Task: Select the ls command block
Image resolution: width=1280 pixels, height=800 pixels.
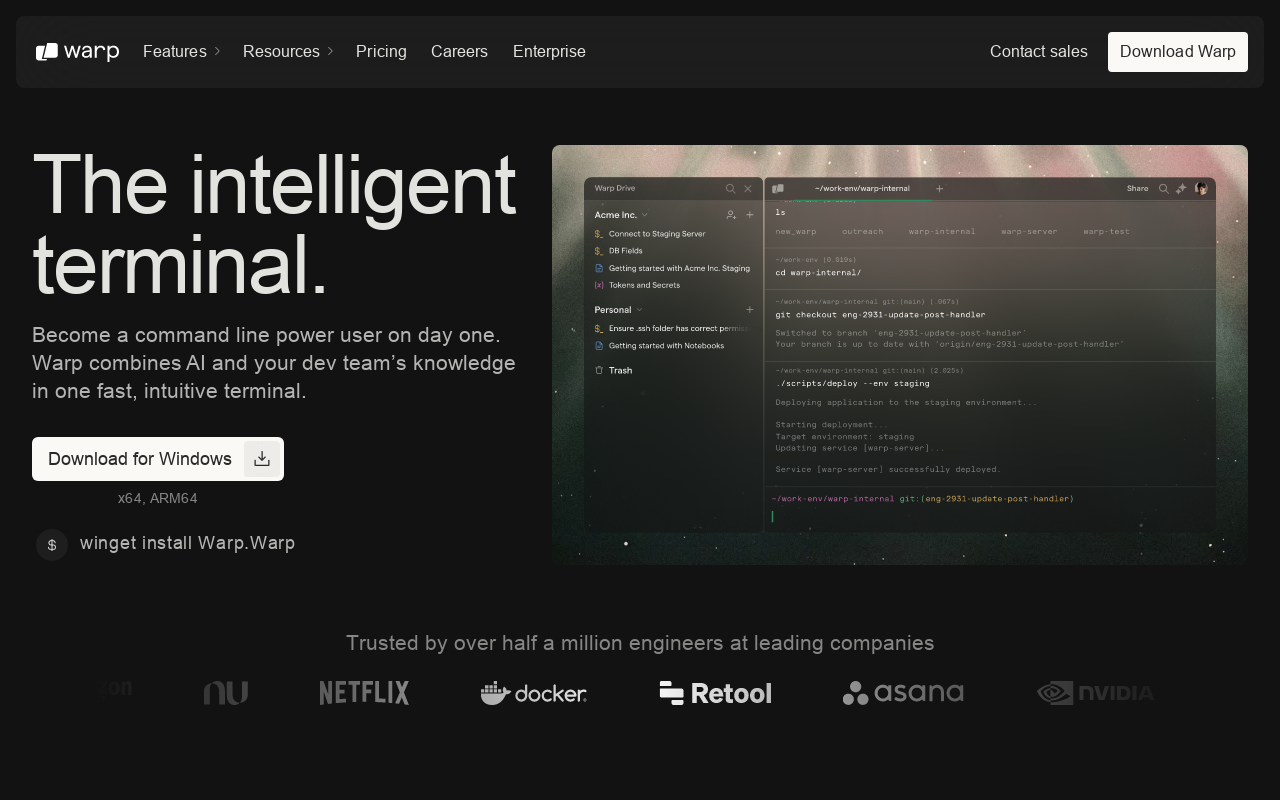Action: (990, 224)
